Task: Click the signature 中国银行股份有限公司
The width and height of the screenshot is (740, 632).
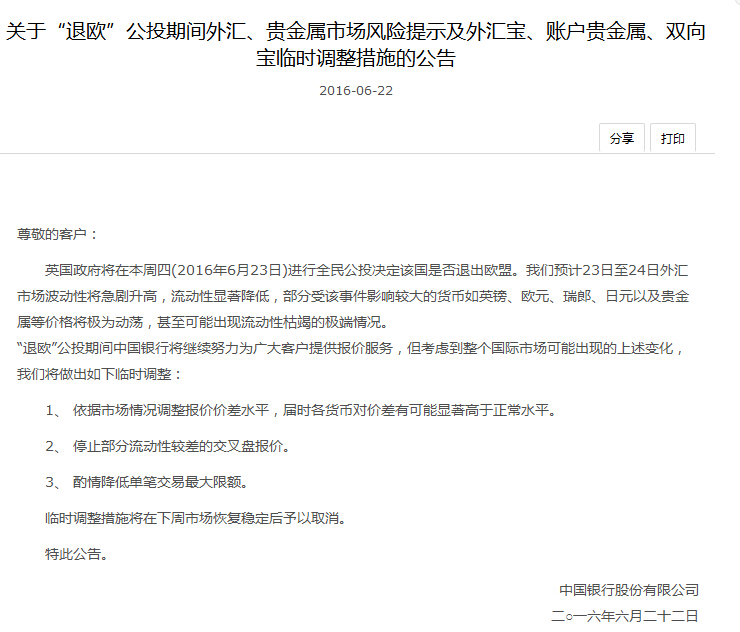Action: [x=629, y=590]
